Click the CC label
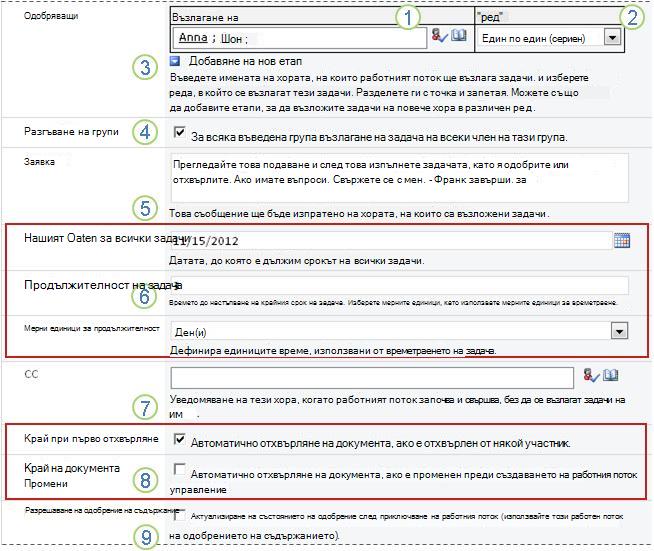This screenshot has height=551, width=654. 31,374
